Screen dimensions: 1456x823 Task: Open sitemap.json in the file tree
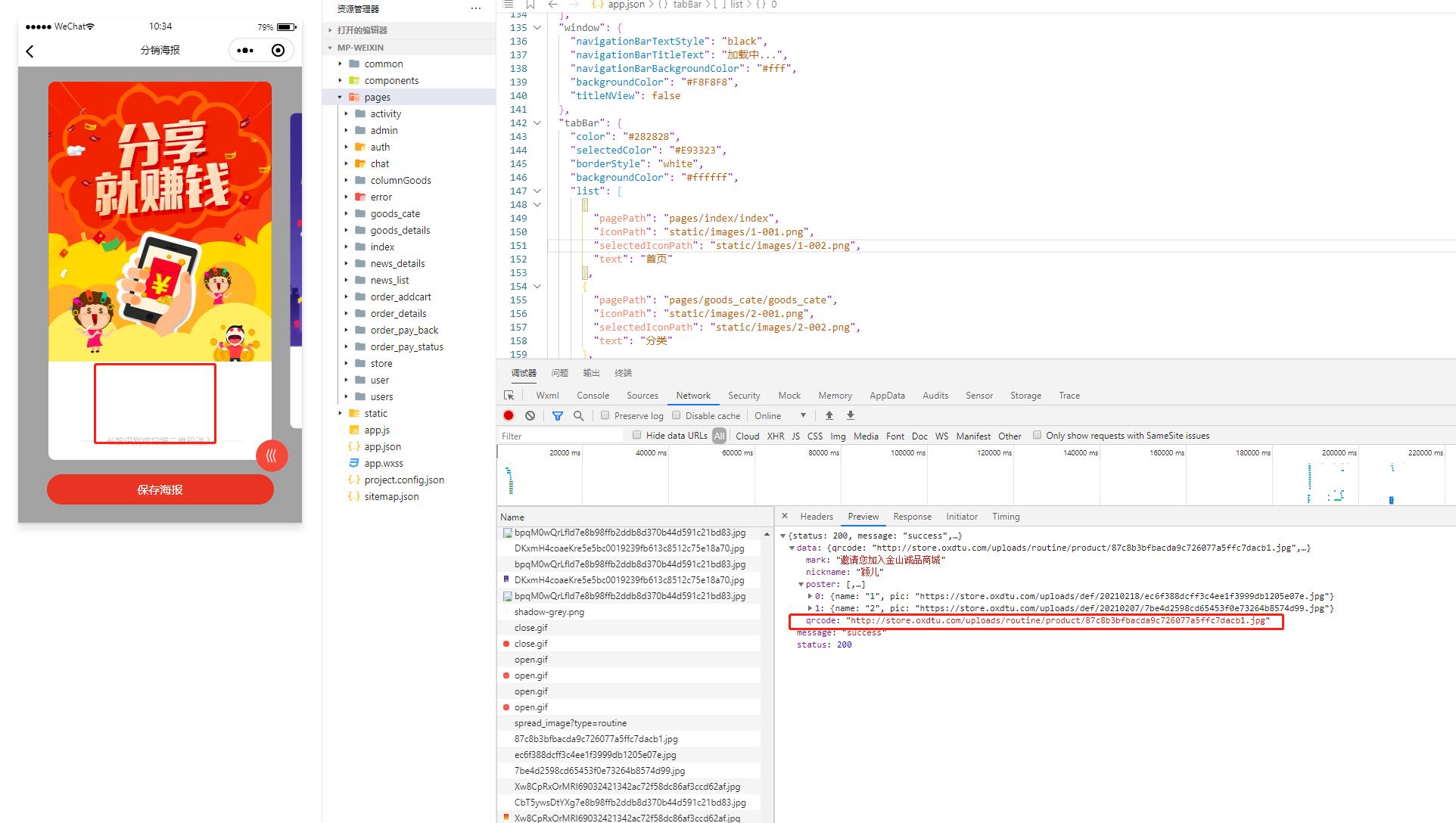click(391, 496)
